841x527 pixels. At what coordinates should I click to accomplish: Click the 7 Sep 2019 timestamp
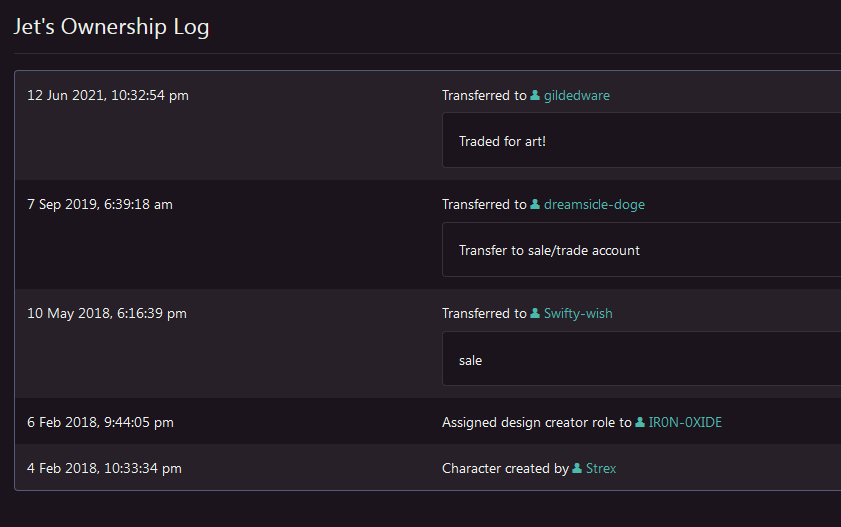(x=100, y=205)
